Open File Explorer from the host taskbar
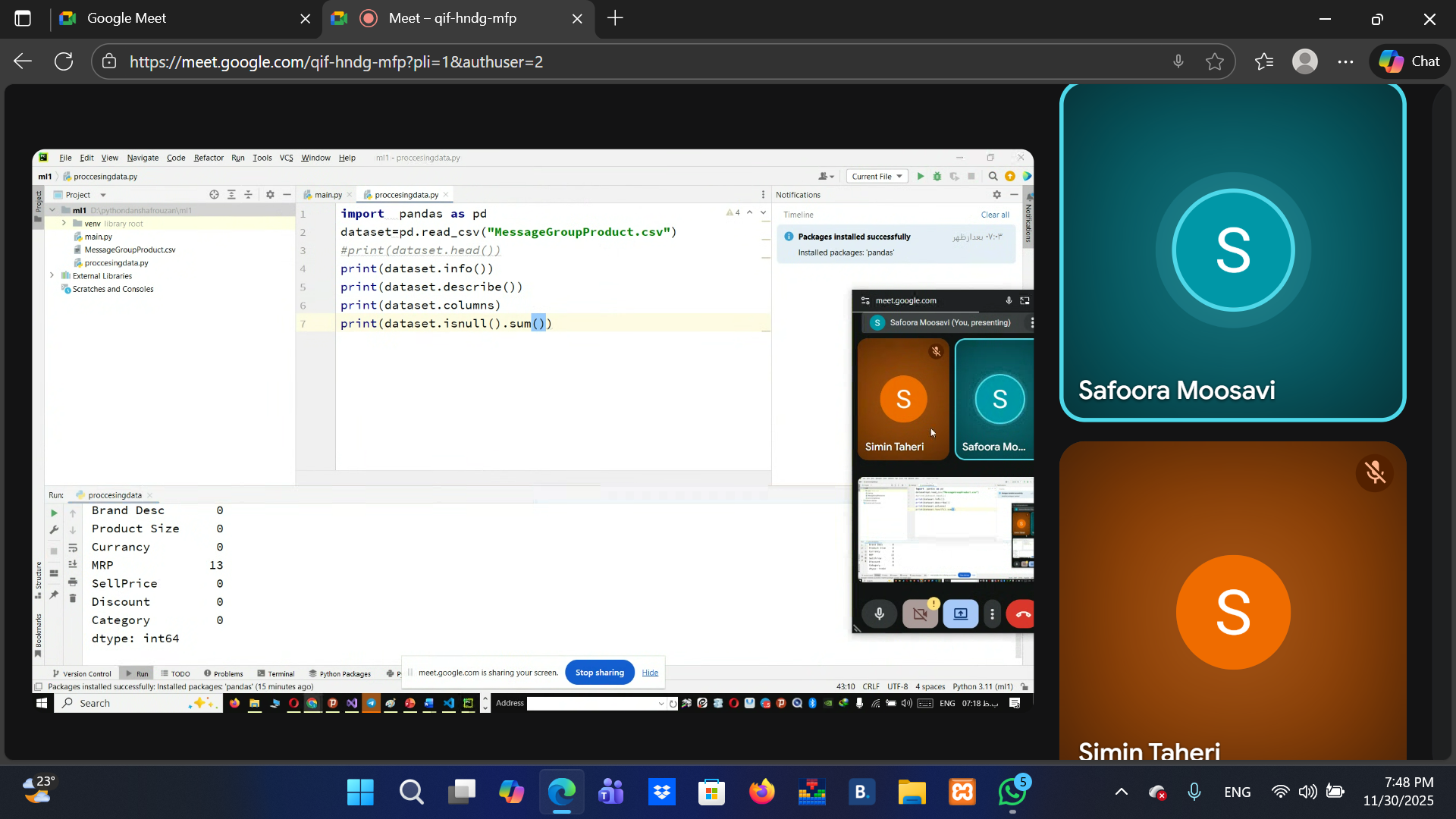 pos(912,792)
